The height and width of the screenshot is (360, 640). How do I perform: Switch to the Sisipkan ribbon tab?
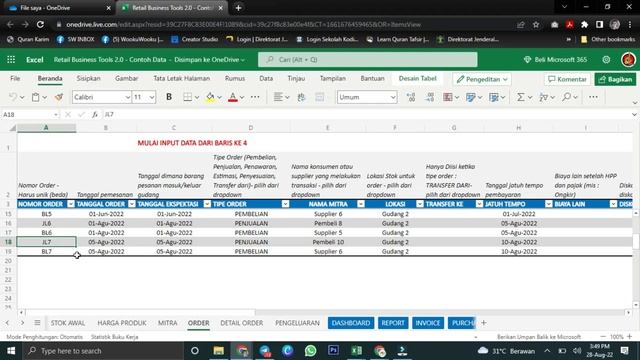[89, 78]
